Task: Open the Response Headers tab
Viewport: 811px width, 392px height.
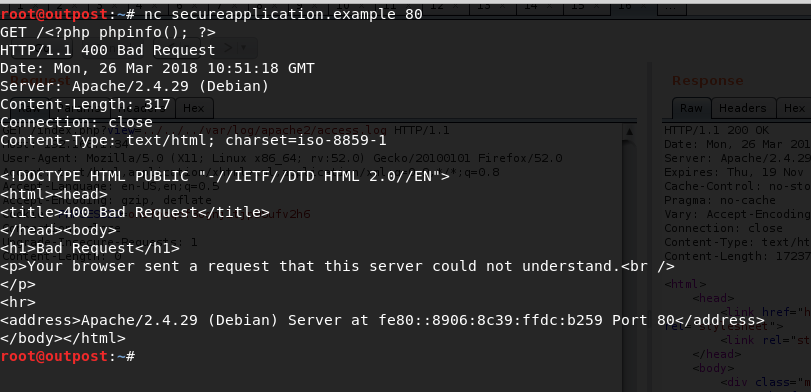Action: point(742,108)
